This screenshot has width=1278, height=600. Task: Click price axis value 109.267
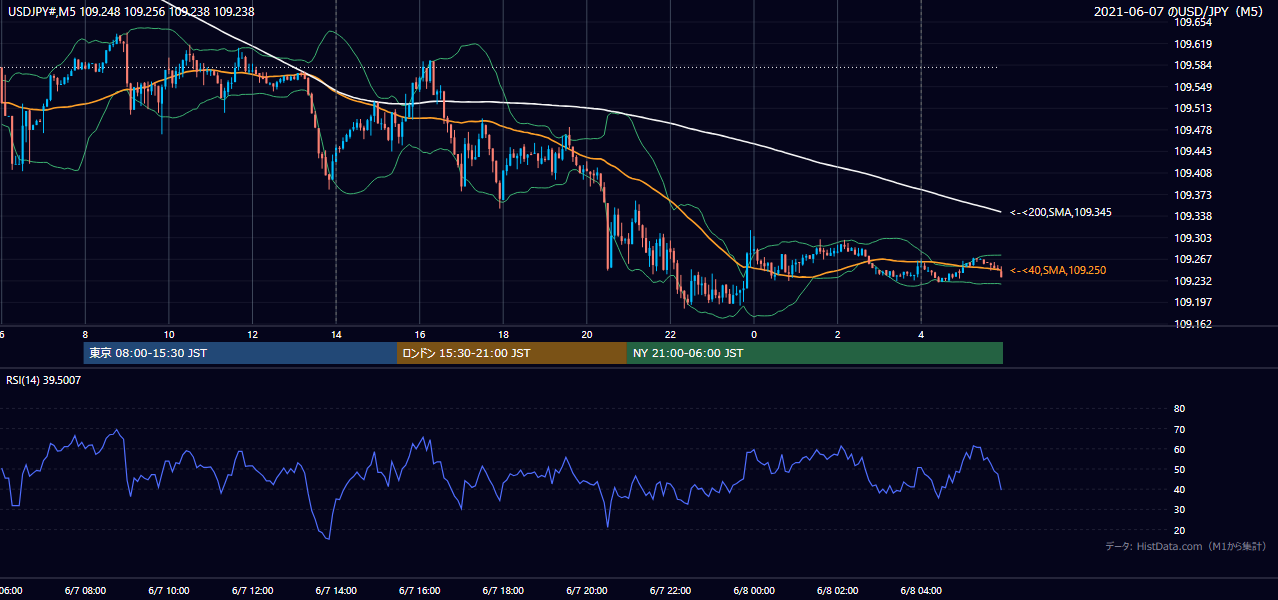tap(1194, 259)
